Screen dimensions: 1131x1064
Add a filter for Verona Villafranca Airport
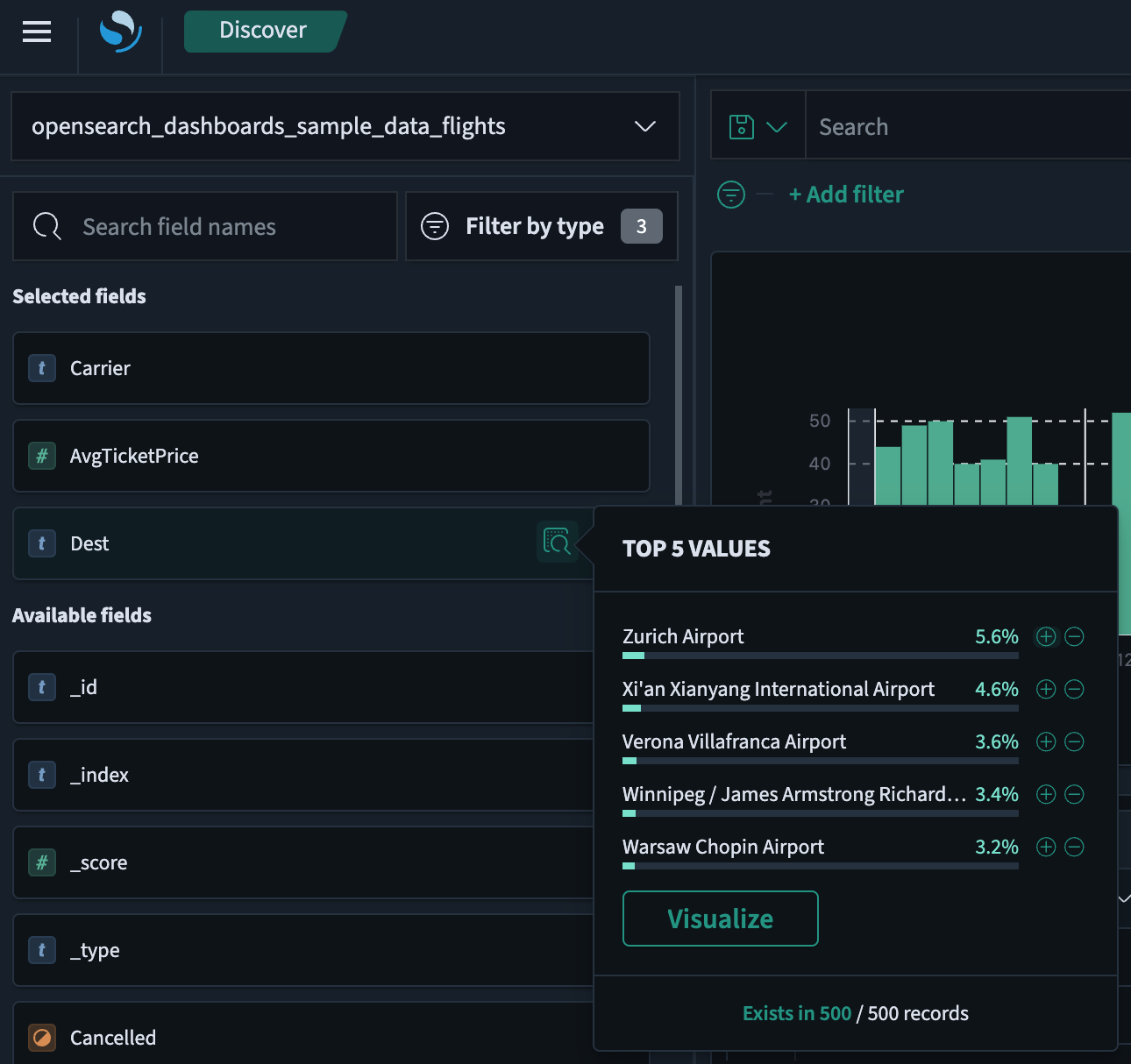(x=1045, y=741)
